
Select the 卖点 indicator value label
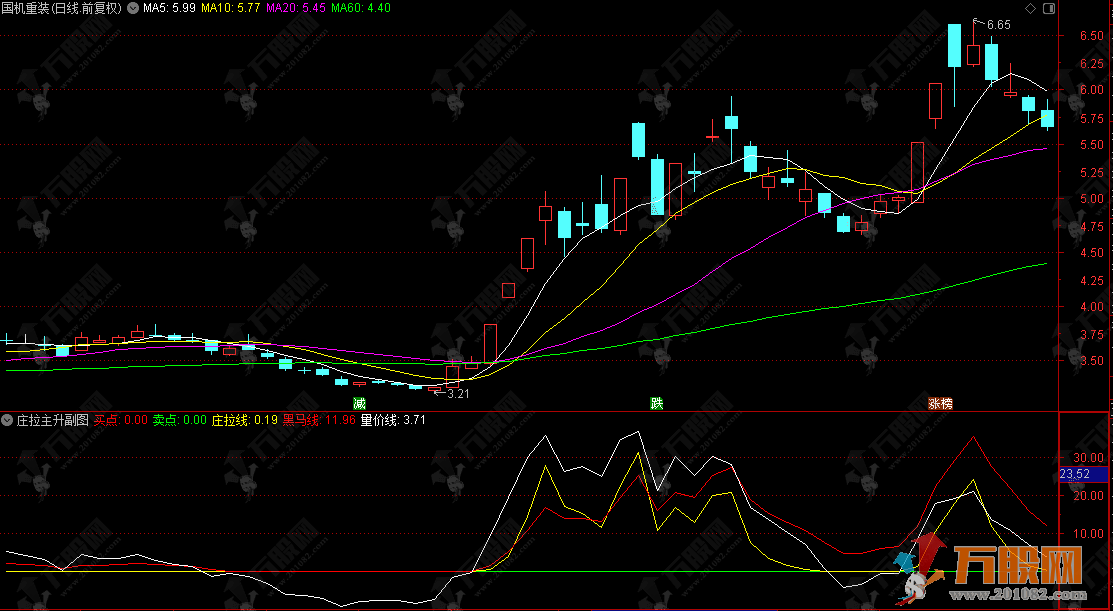[179, 420]
